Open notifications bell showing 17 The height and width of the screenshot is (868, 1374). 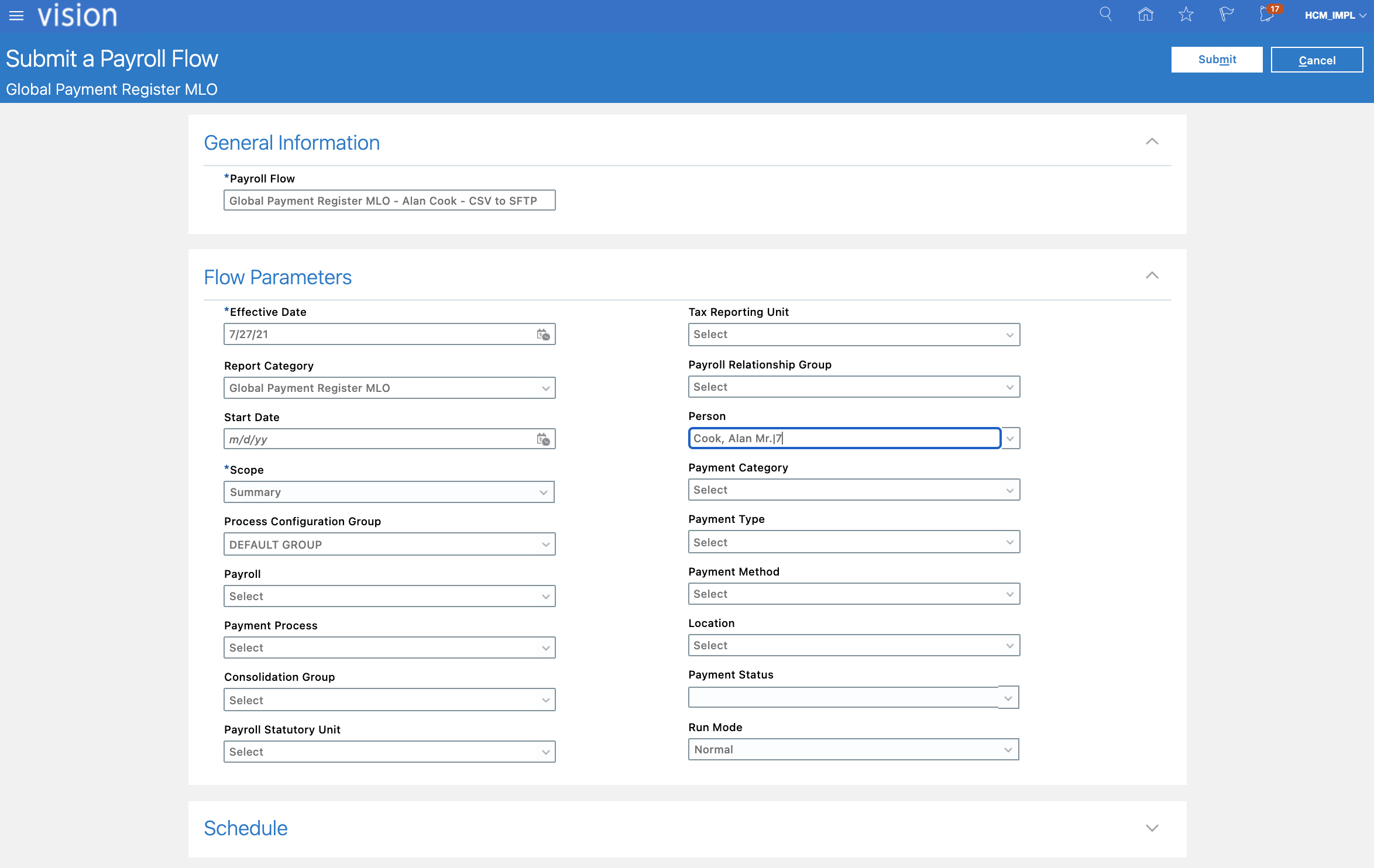click(x=1267, y=14)
